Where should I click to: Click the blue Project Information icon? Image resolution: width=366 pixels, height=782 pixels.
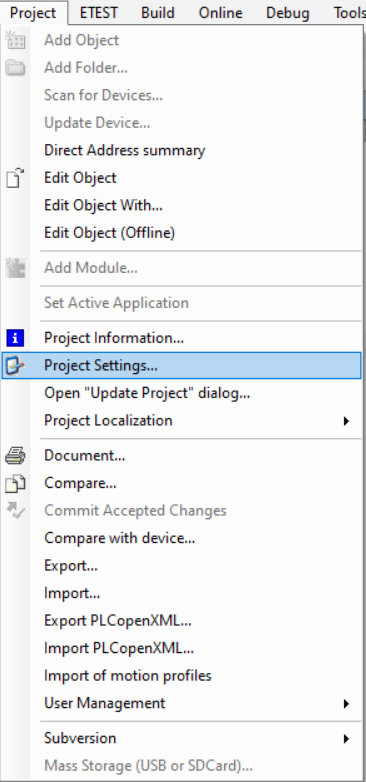click(x=15, y=338)
